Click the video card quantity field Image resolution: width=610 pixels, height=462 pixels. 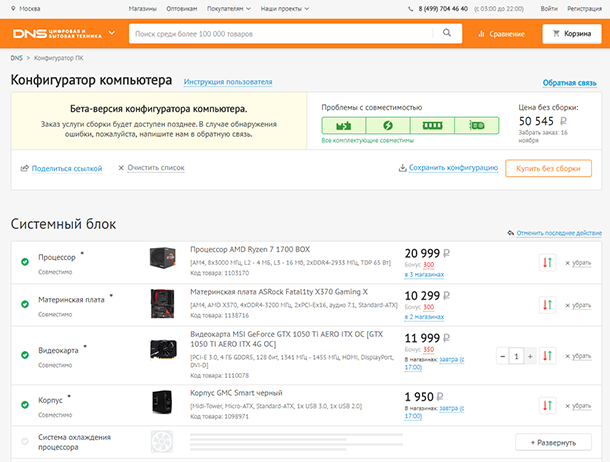516,356
